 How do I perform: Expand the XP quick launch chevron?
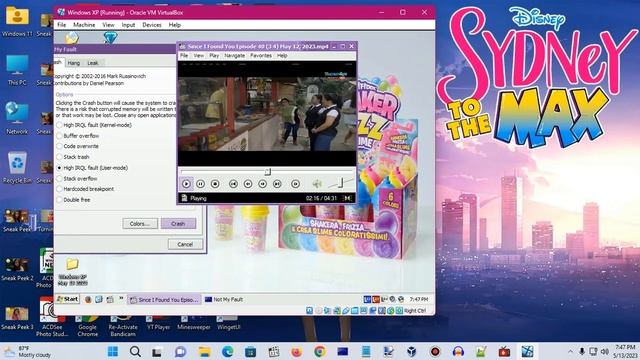click(x=121, y=299)
